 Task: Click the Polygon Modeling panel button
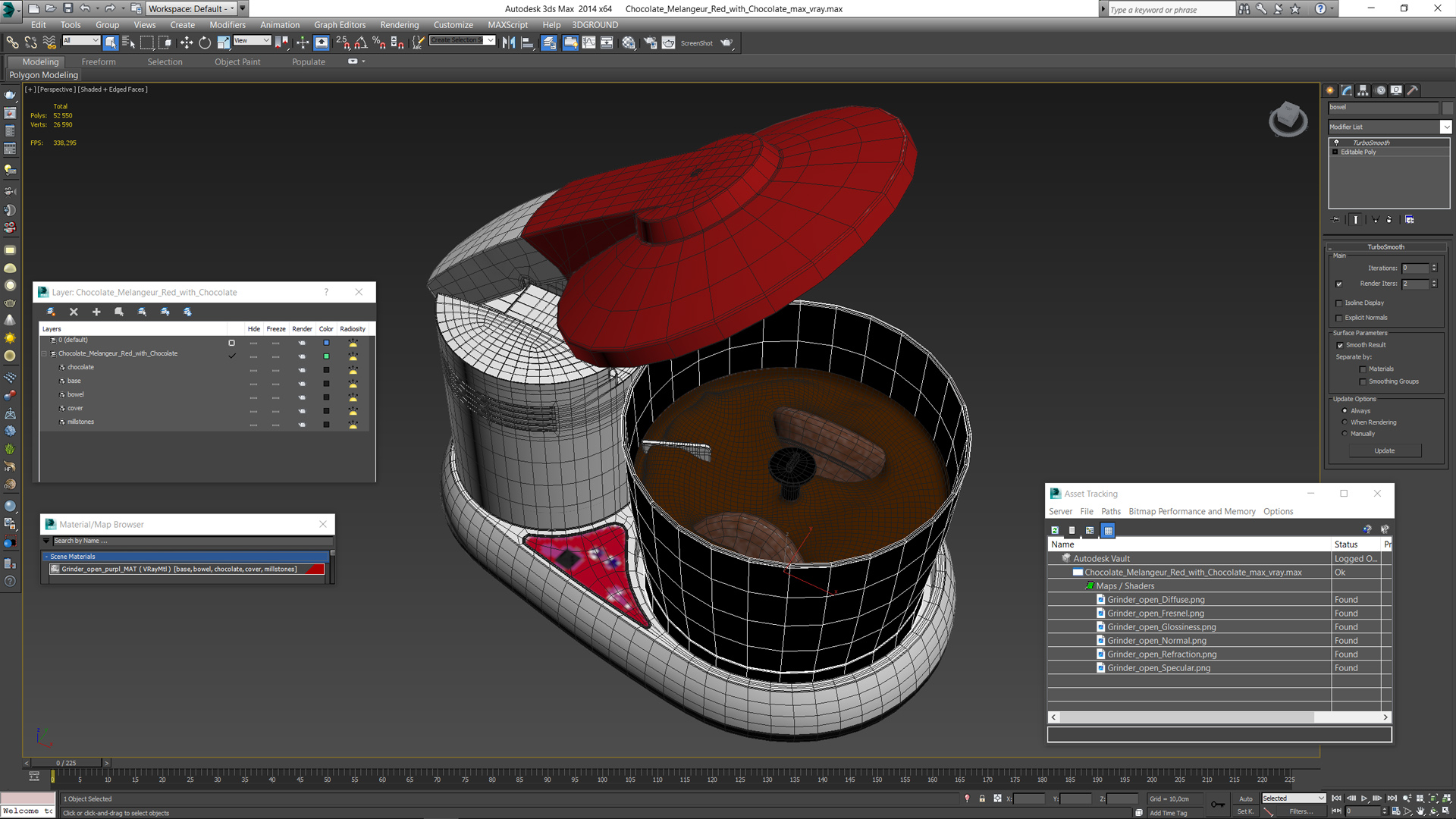click(x=43, y=75)
